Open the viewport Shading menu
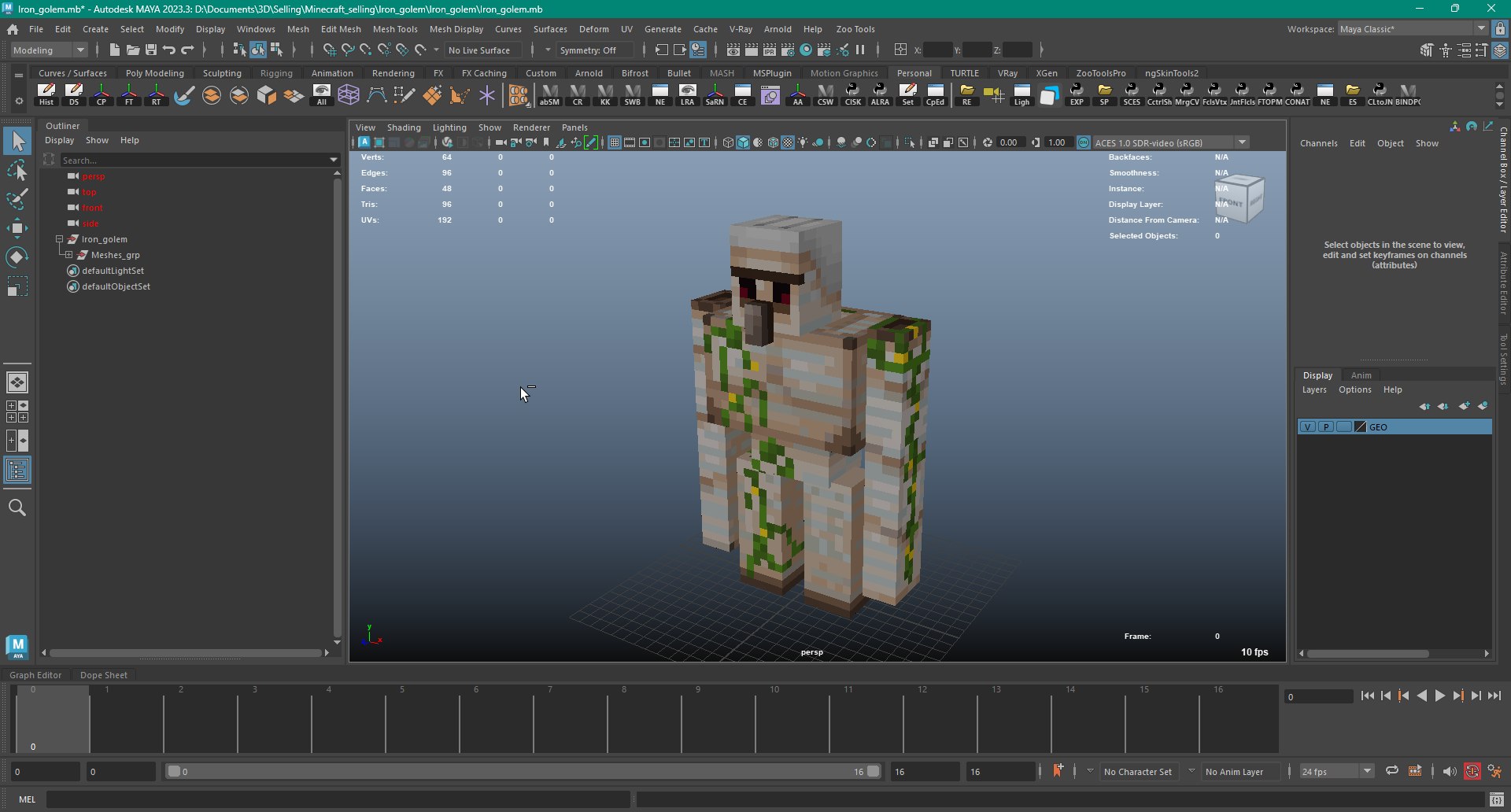This screenshot has width=1511, height=812. click(404, 127)
